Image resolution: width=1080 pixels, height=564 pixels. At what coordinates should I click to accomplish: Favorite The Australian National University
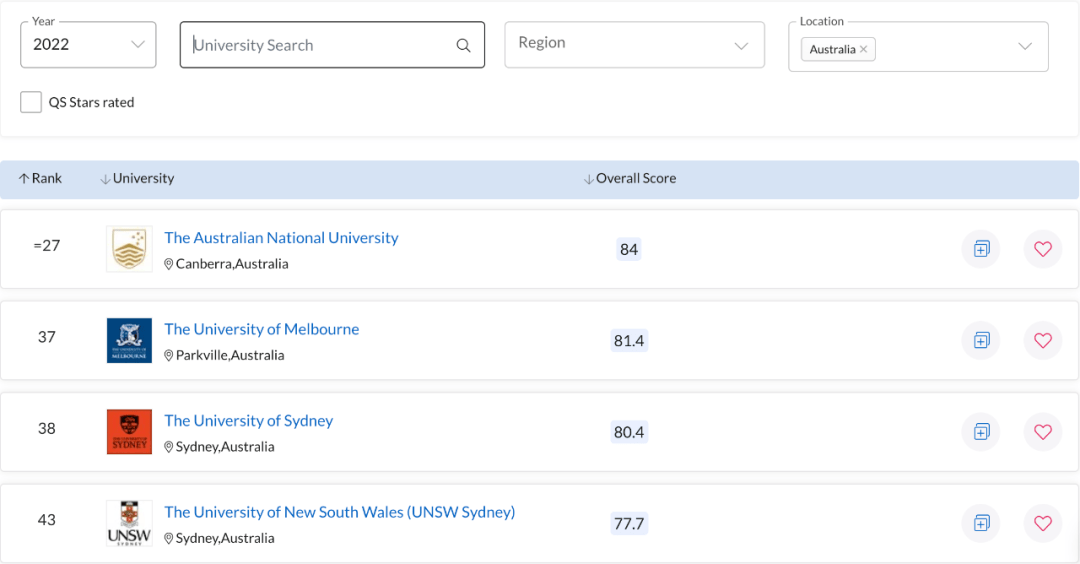click(x=1043, y=249)
